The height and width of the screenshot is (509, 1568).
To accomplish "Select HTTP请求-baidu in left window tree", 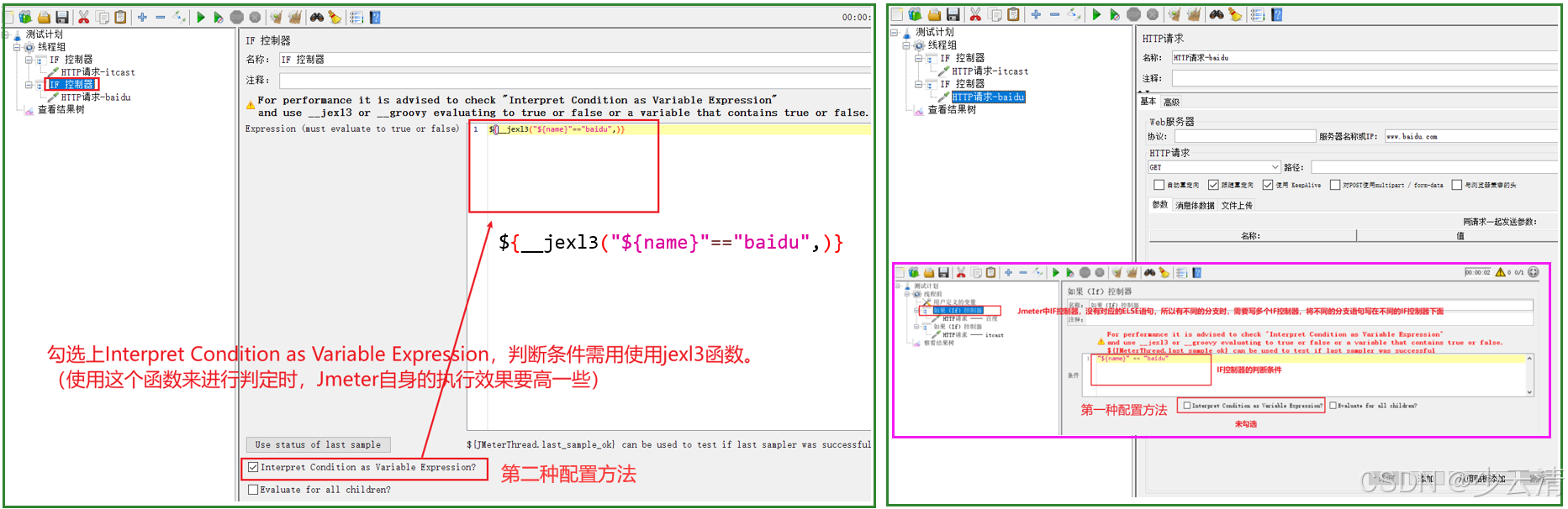I will (96, 97).
